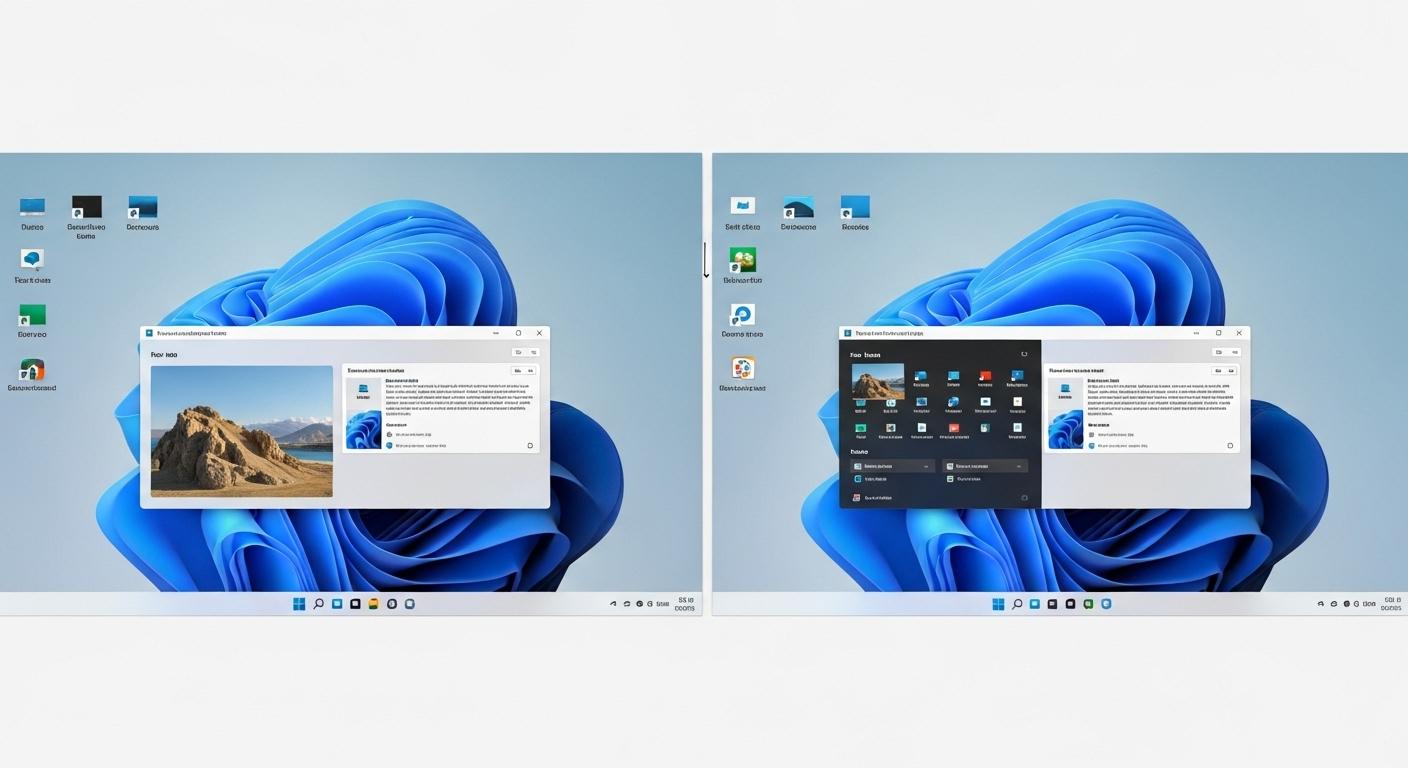Viewport: 1408px width, 768px height.
Task: Toggle the right view option beside the photo header
Action: click(533, 352)
